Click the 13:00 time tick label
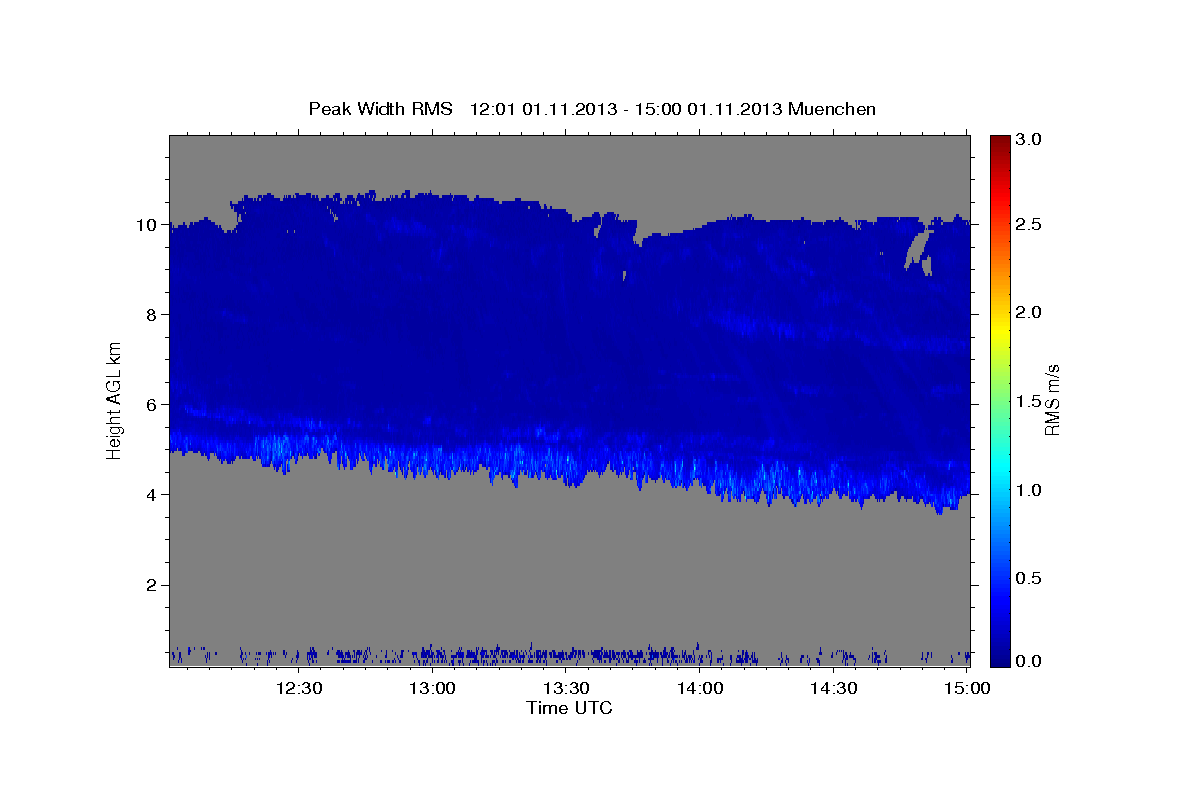 (433, 688)
